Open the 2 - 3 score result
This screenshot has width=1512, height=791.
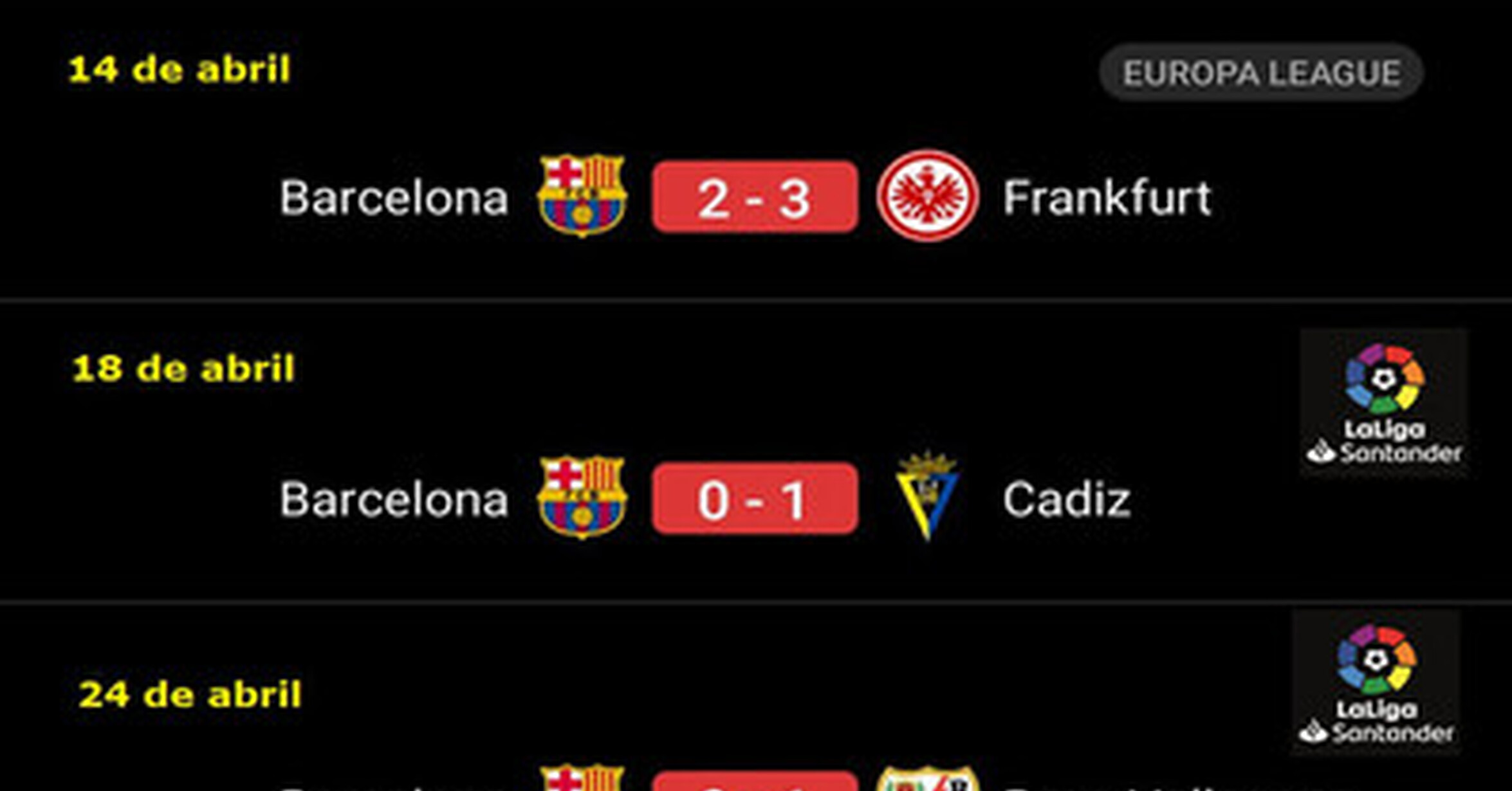point(755,197)
